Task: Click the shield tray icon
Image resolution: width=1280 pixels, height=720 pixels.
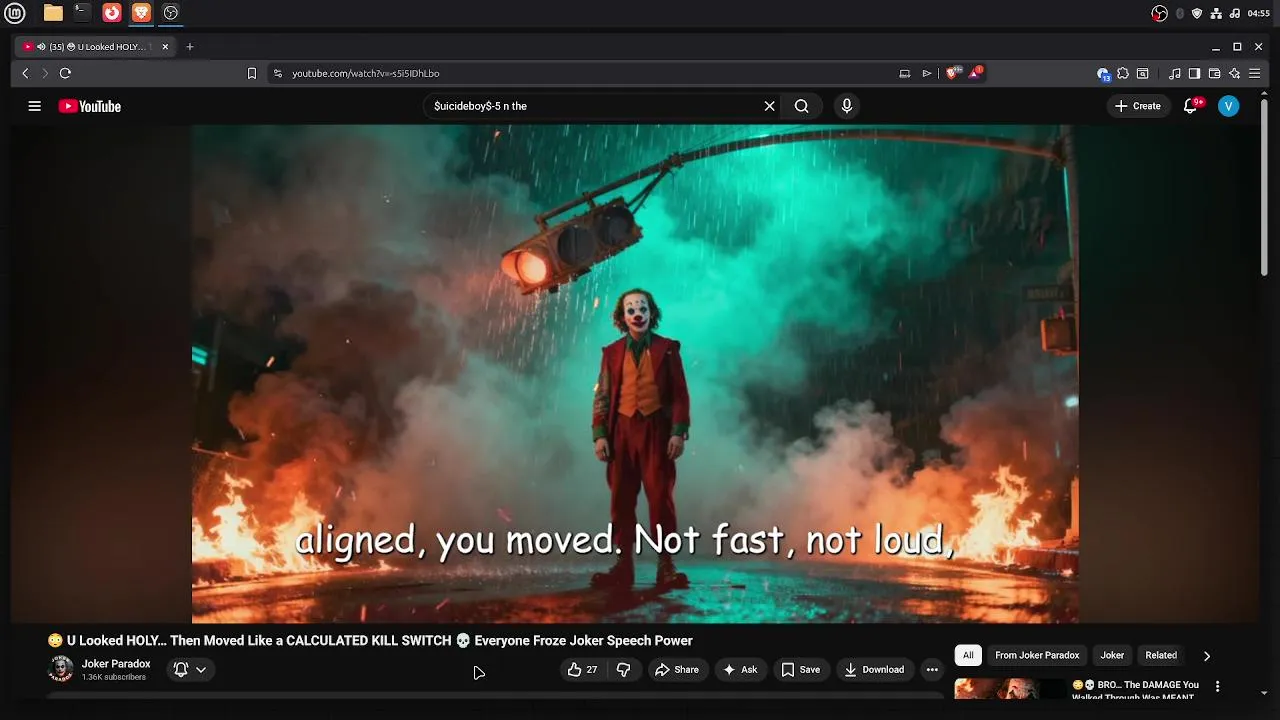Action: pos(1197,13)
